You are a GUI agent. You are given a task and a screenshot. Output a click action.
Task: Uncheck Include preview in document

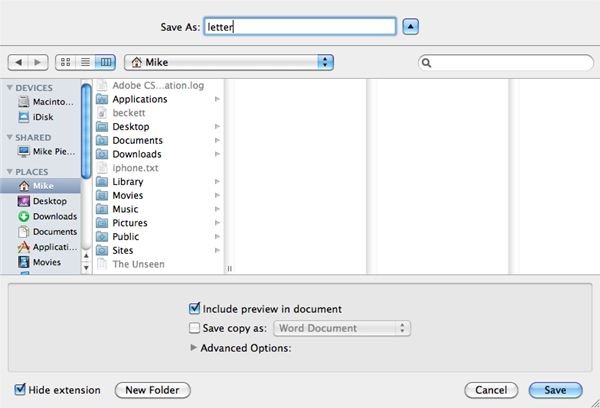click(x=194, y=308)
